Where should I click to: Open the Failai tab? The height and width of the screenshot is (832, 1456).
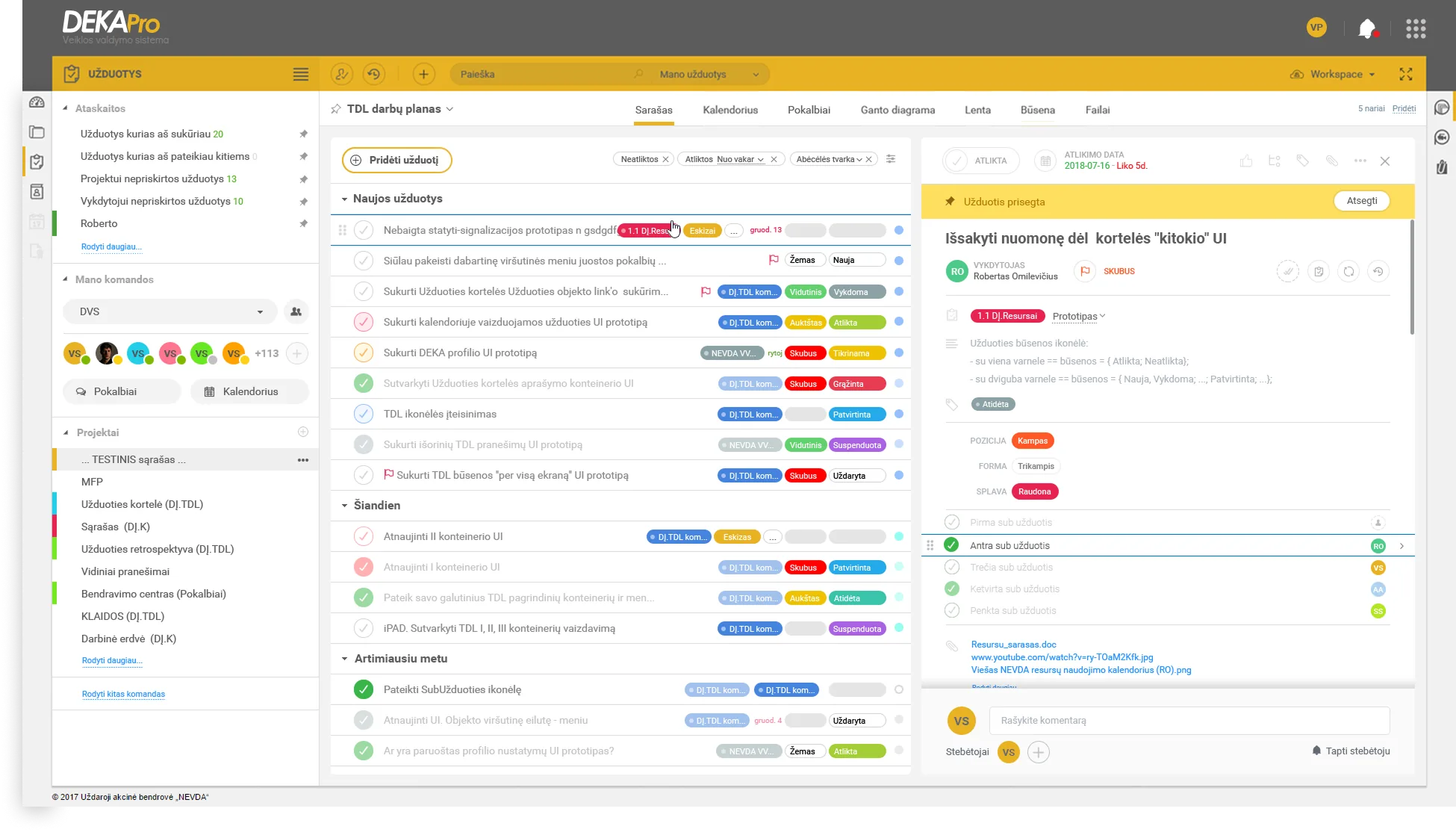pyautogui.click(x=1098, y=110)
